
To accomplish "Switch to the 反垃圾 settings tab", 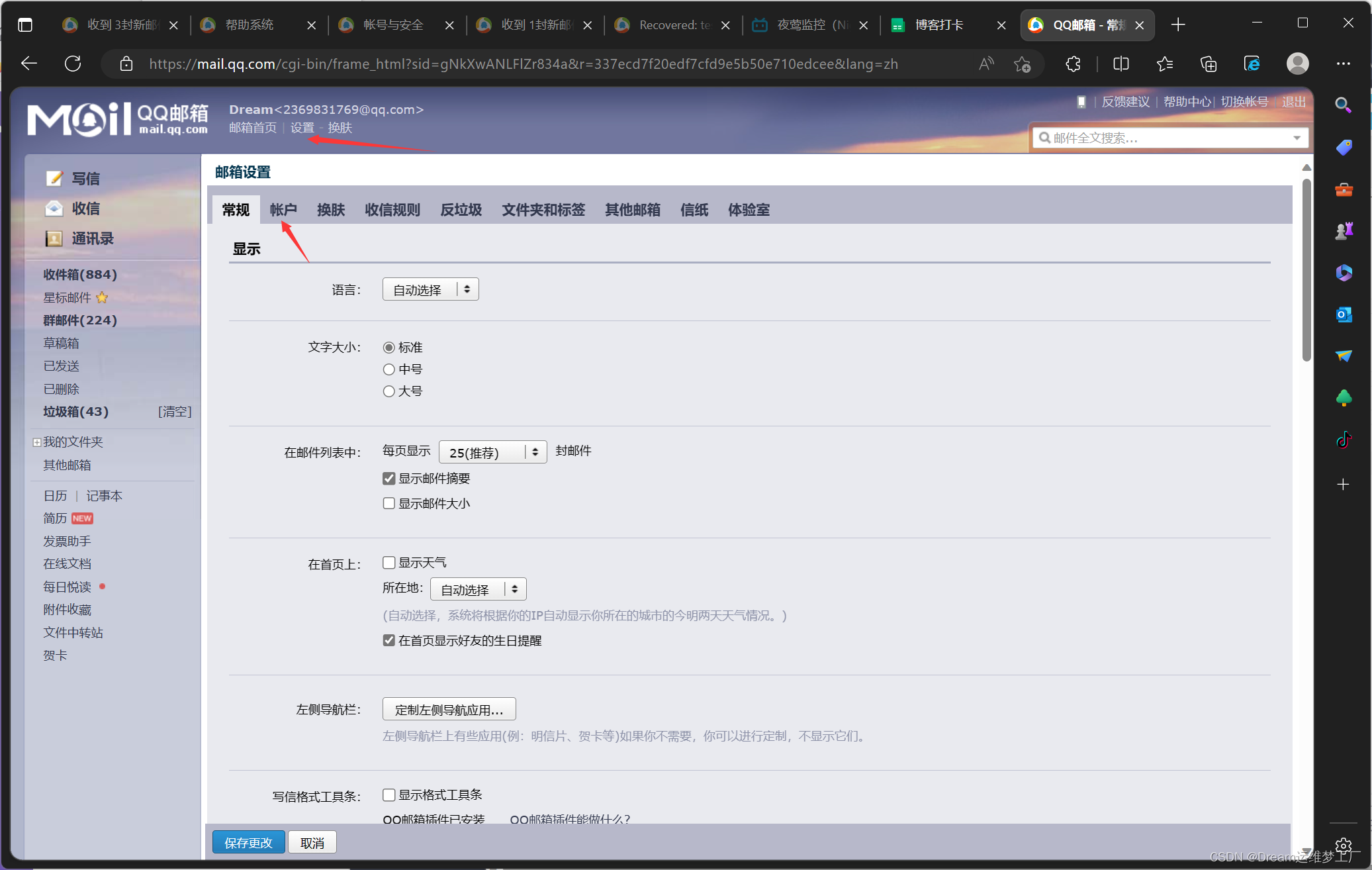I will 461,210.
